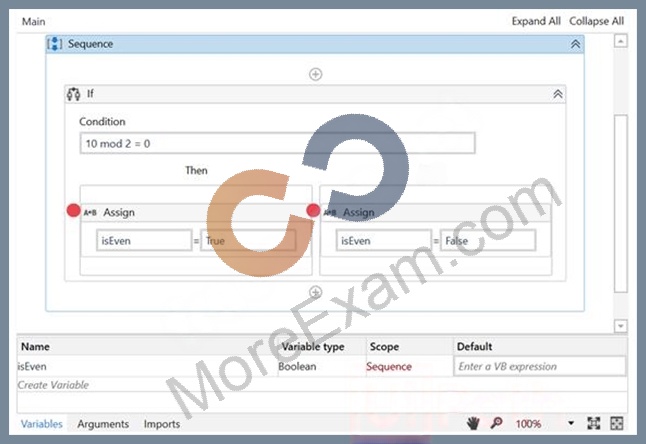
Task: Open the Imports tab
Action: pos(162,424)
